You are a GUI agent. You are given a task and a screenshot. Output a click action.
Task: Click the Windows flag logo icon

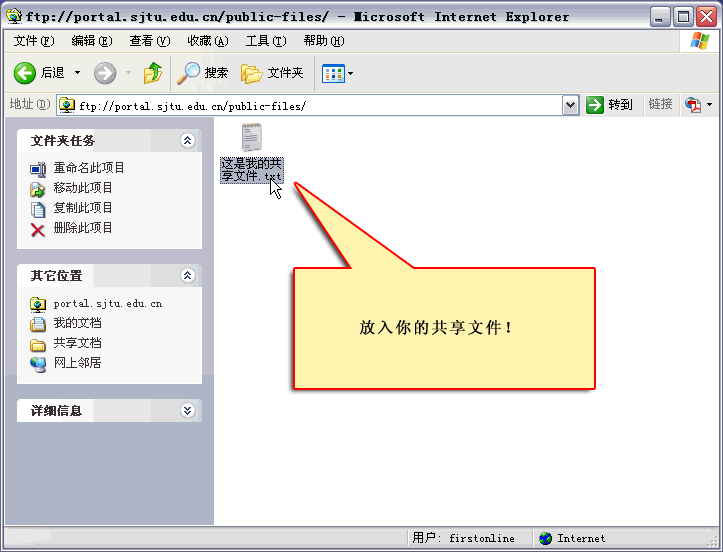pos(699,41)
